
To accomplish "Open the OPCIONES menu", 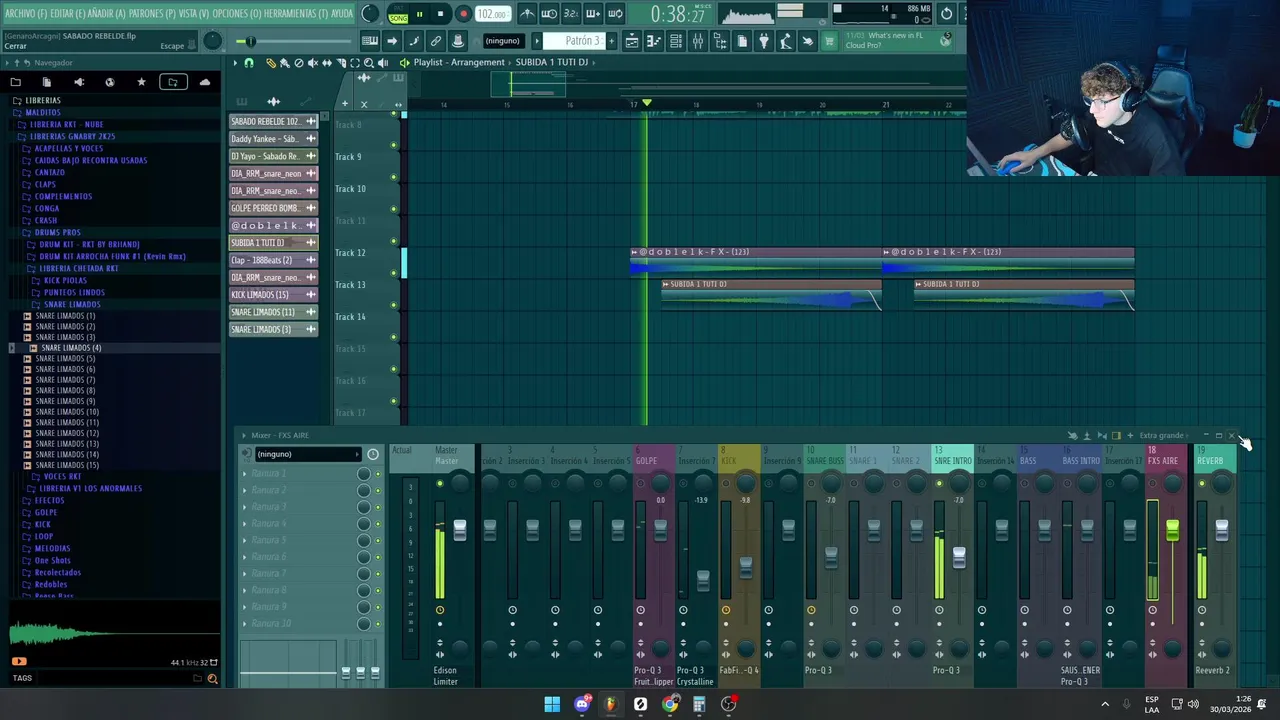I will click(235, 14).
